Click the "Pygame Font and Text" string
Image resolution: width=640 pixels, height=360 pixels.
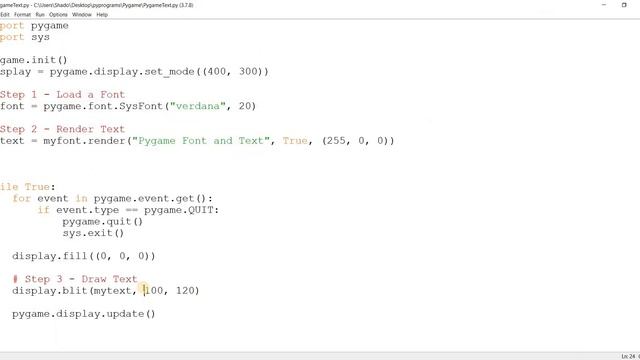(201, 141)
